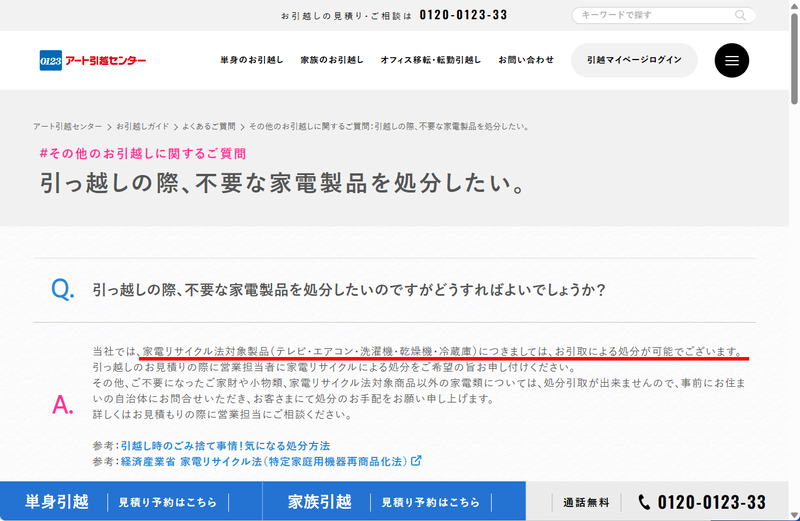Click 家族引越 見積り予約はこちら banner

tap(394, 501)
